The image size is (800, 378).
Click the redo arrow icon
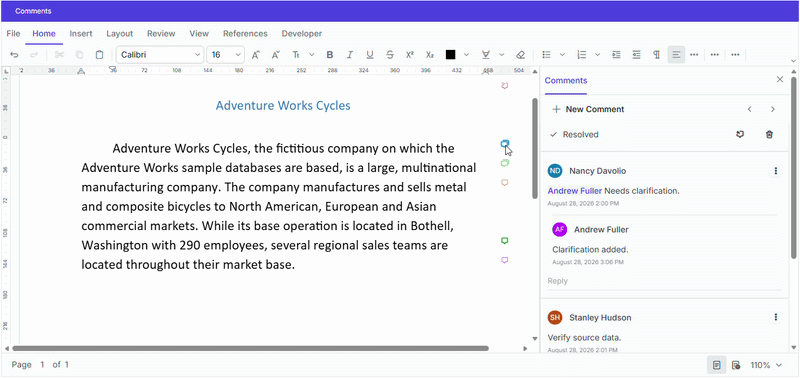34,55
